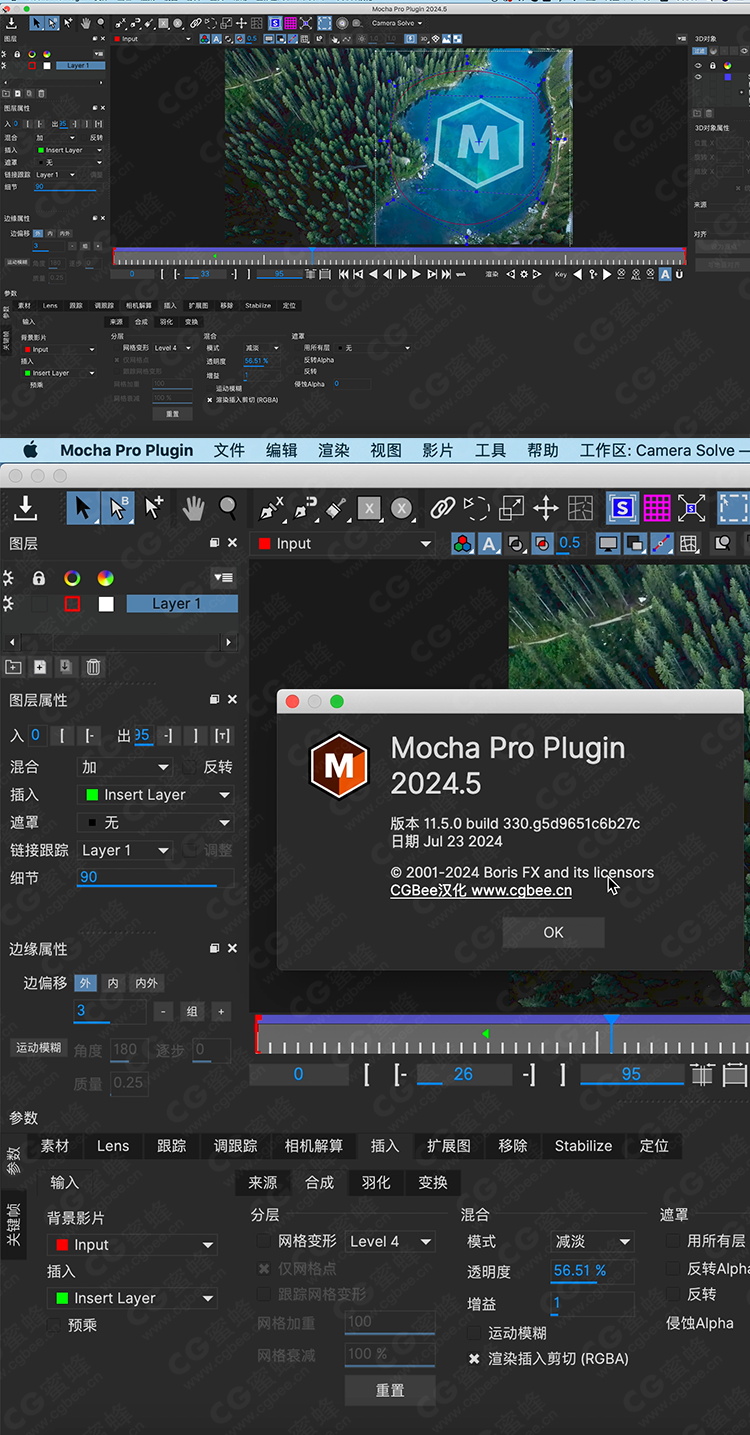The width and height of the screenshot is (750, 1435).
Task: Open the Apple menu
Action: click(30, 450)
